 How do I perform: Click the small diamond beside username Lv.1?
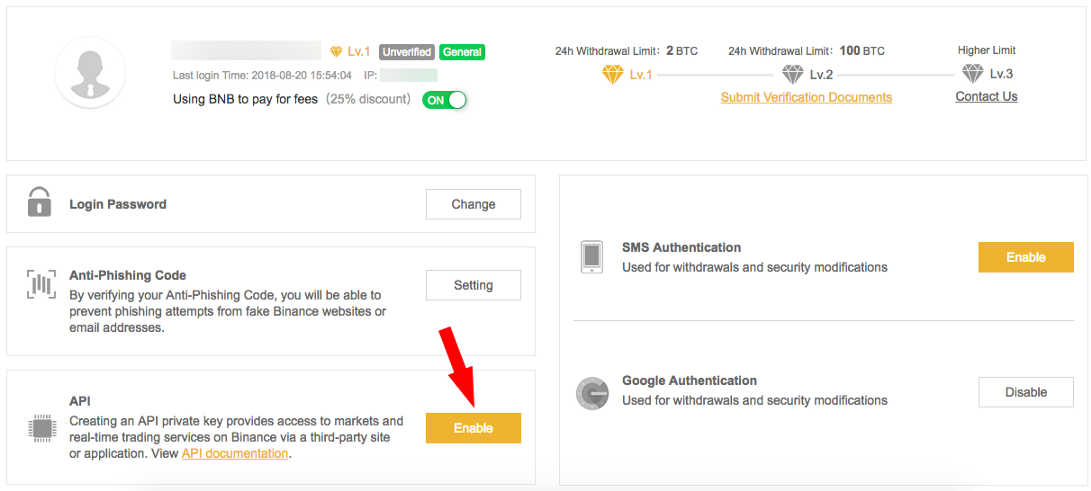click(336, 52)
